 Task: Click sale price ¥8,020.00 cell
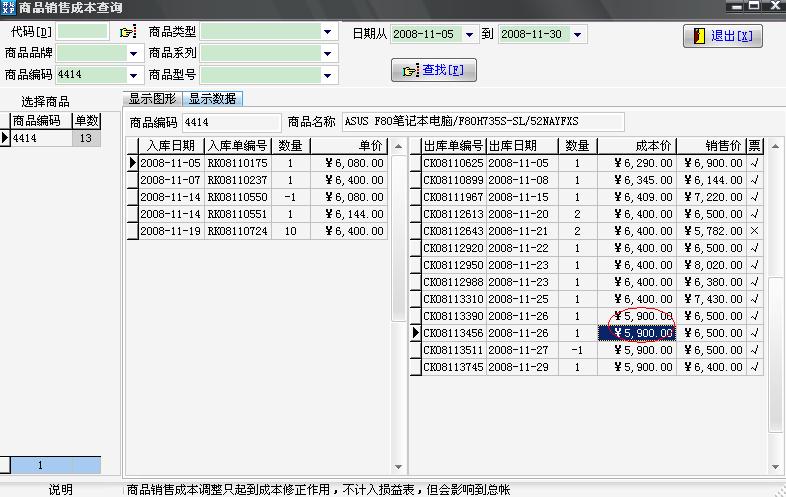pos(711,265)
